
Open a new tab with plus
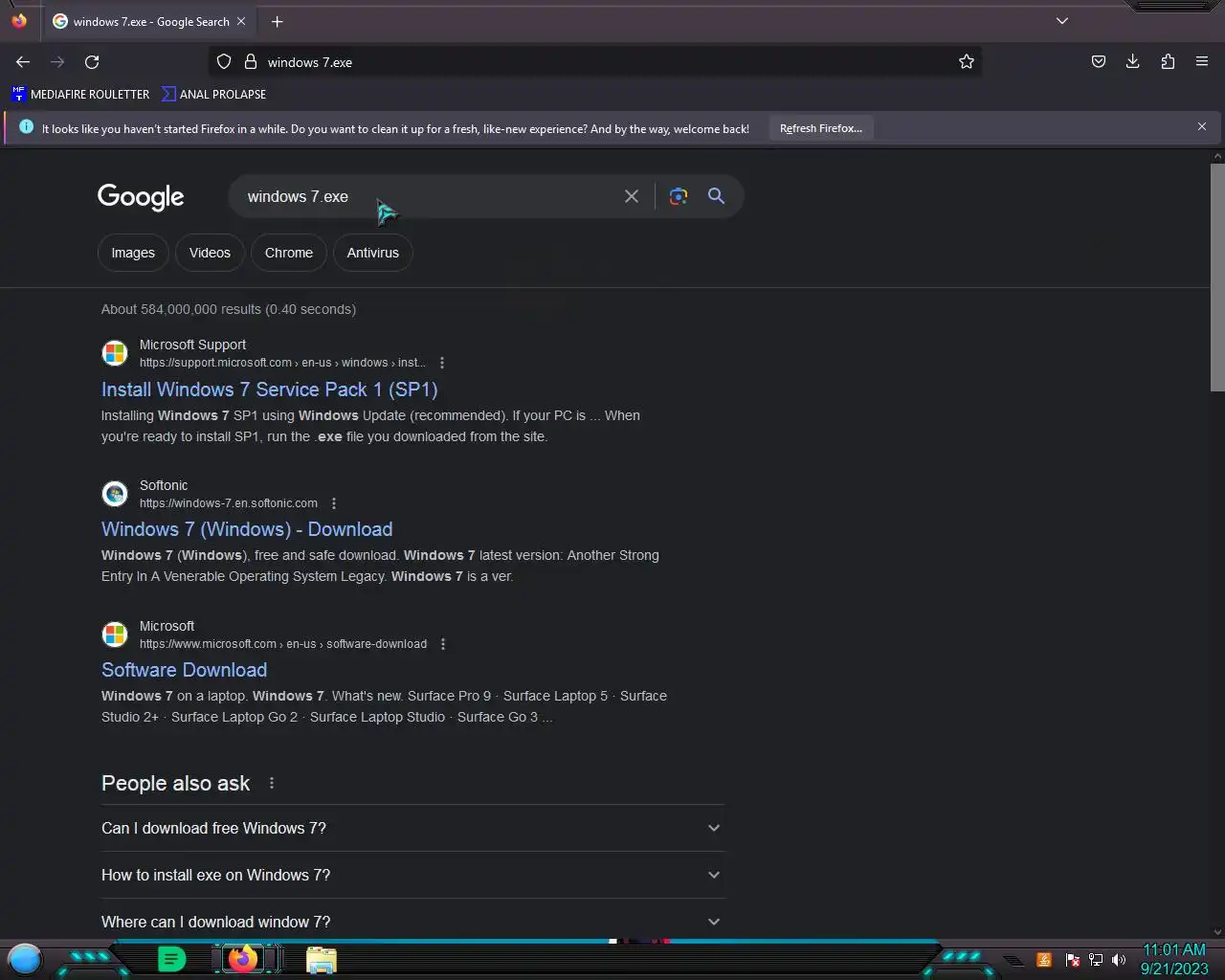click(x=277, y=21)
